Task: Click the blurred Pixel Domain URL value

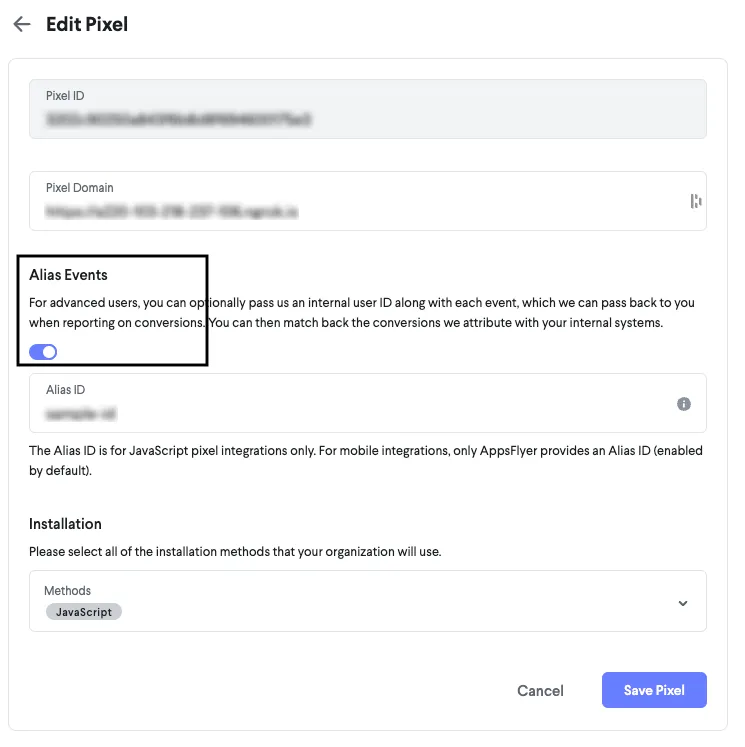Action: [x=171, y=211]
